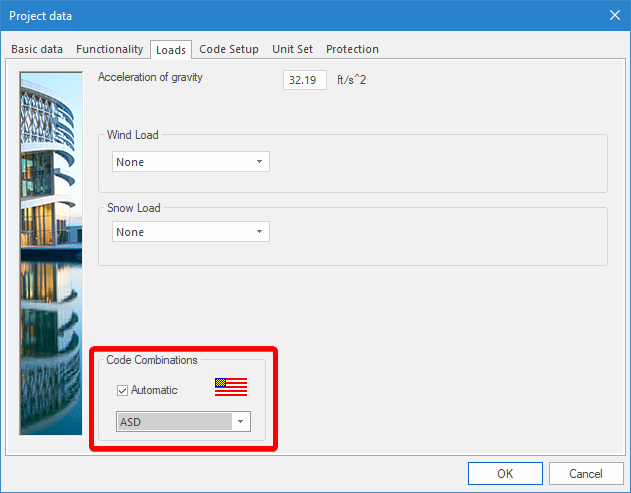
Task: Select the Loads tab
Action: pos(171,49)
